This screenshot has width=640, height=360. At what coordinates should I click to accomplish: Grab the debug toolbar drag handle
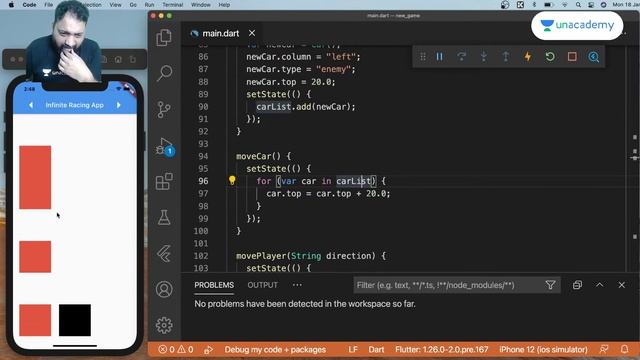[x=423, y=57]
